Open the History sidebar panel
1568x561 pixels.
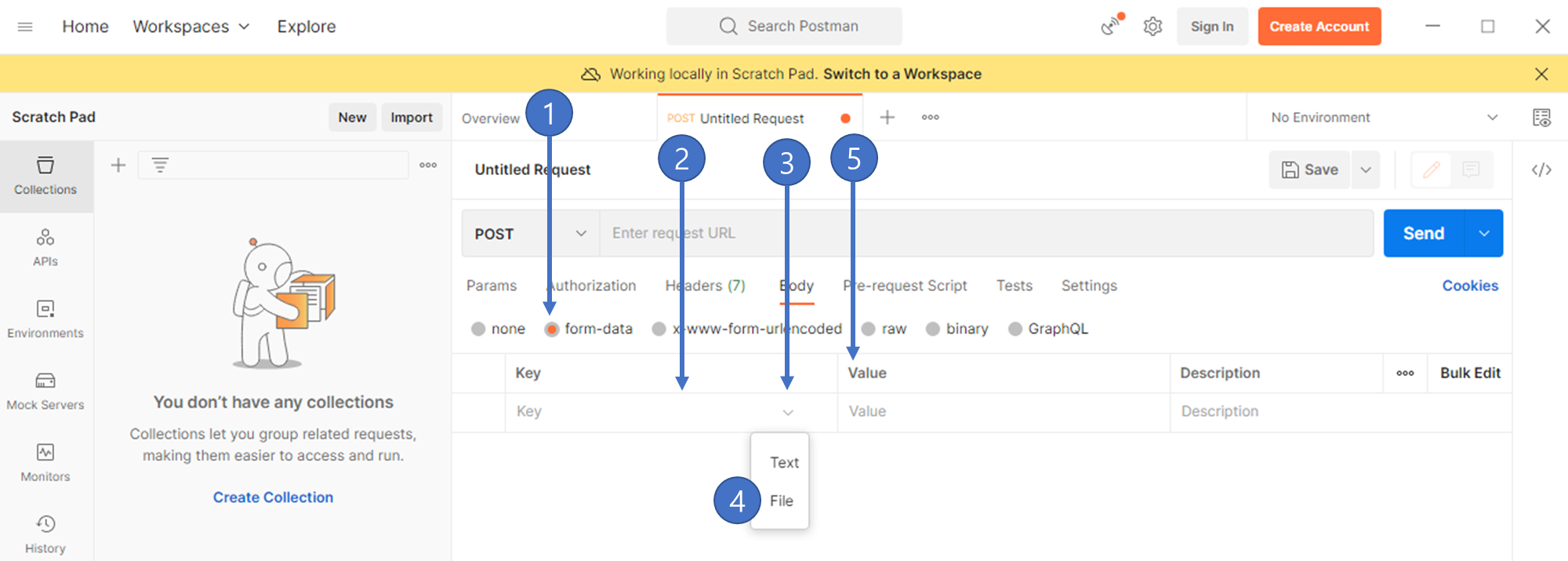(x=45, y=534)
